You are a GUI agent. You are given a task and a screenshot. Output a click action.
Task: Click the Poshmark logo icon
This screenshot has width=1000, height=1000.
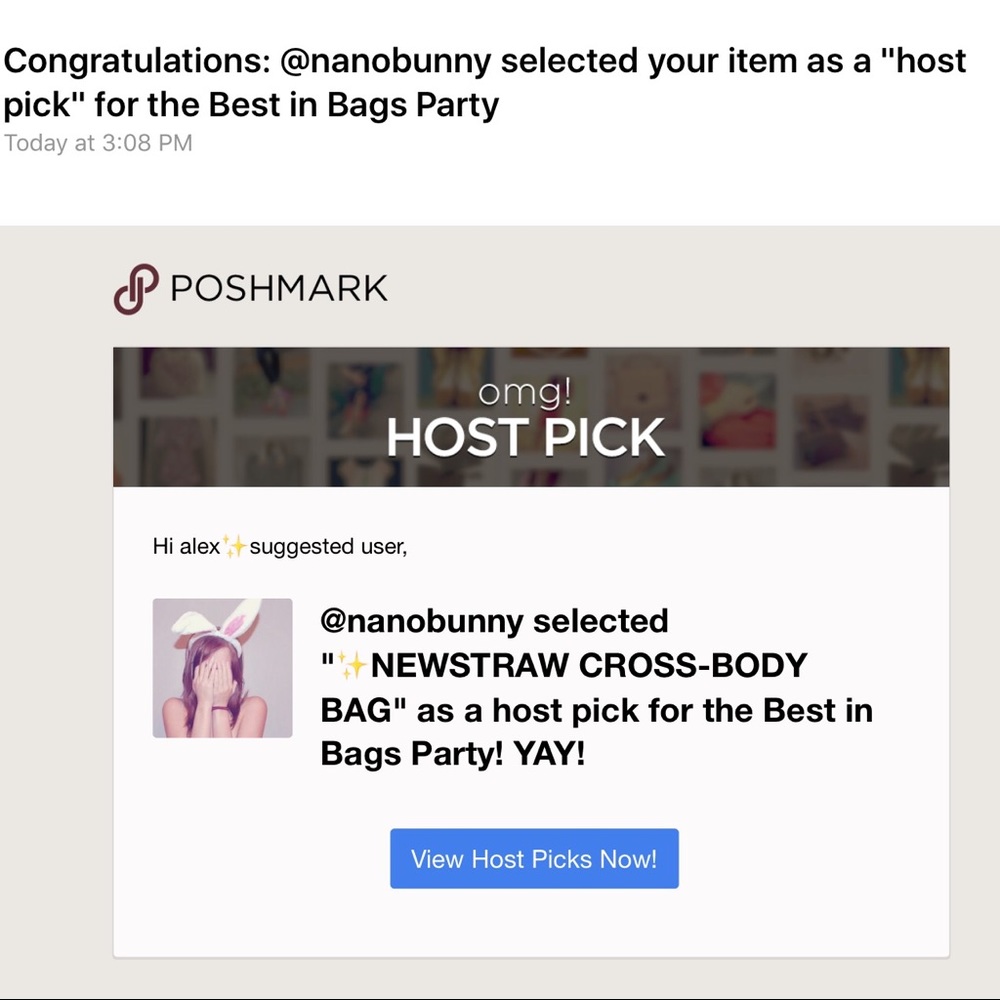[137, 288]
